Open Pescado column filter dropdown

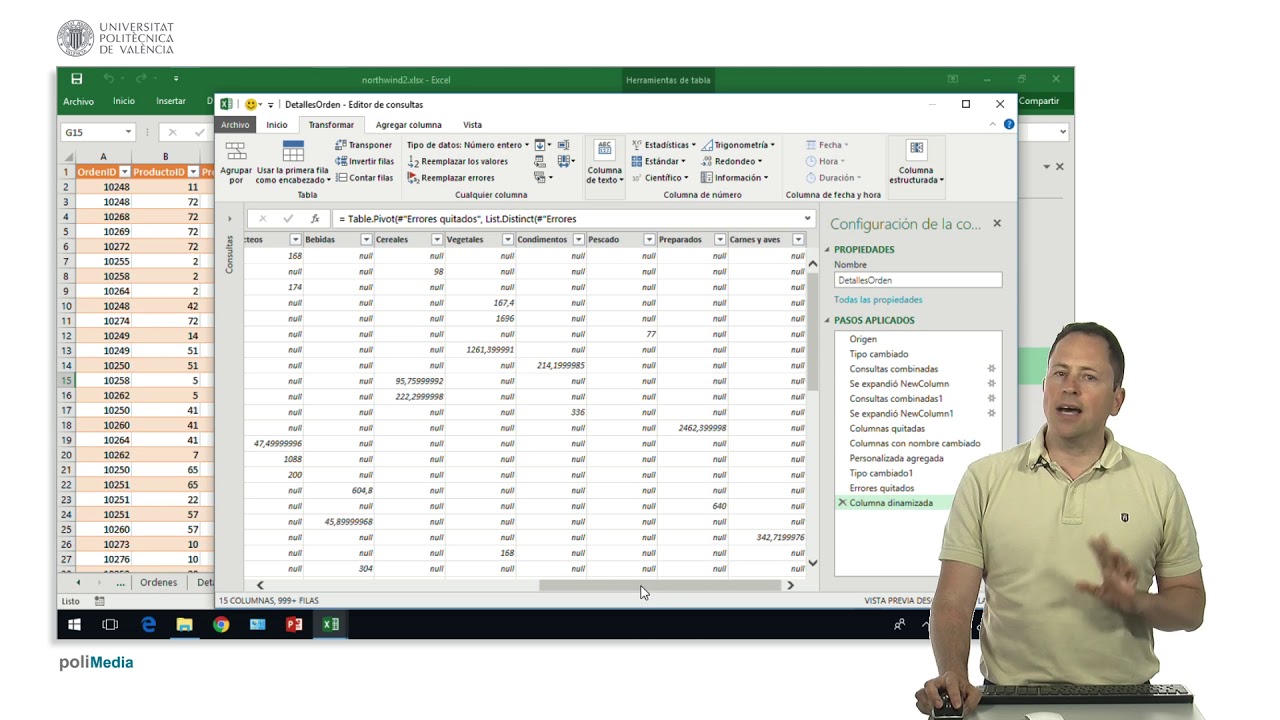coord(649,240)
